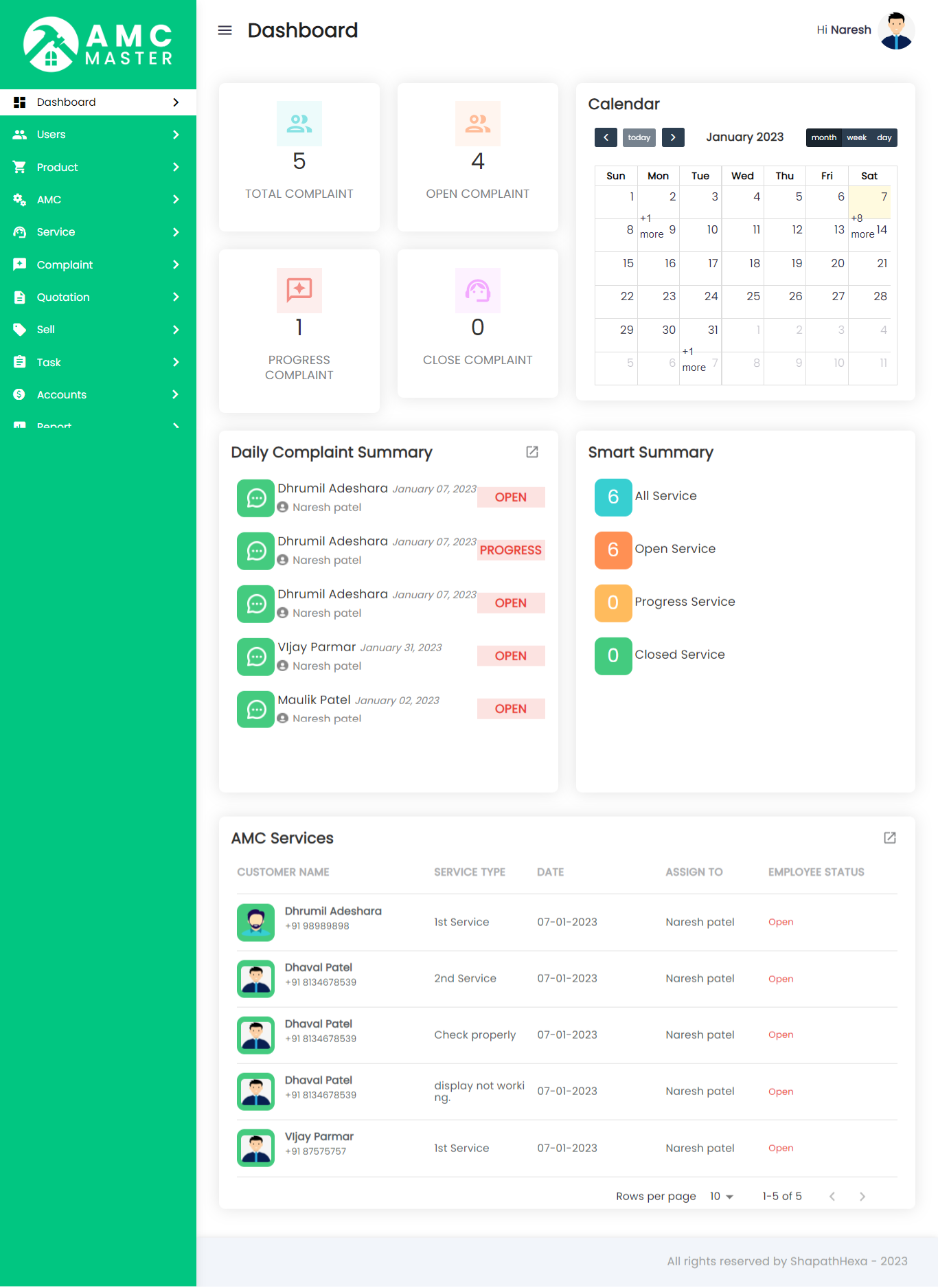The image size is (938, 1288).
Task: Click the orange Open Service count badge
Action: tap(613, 550)
